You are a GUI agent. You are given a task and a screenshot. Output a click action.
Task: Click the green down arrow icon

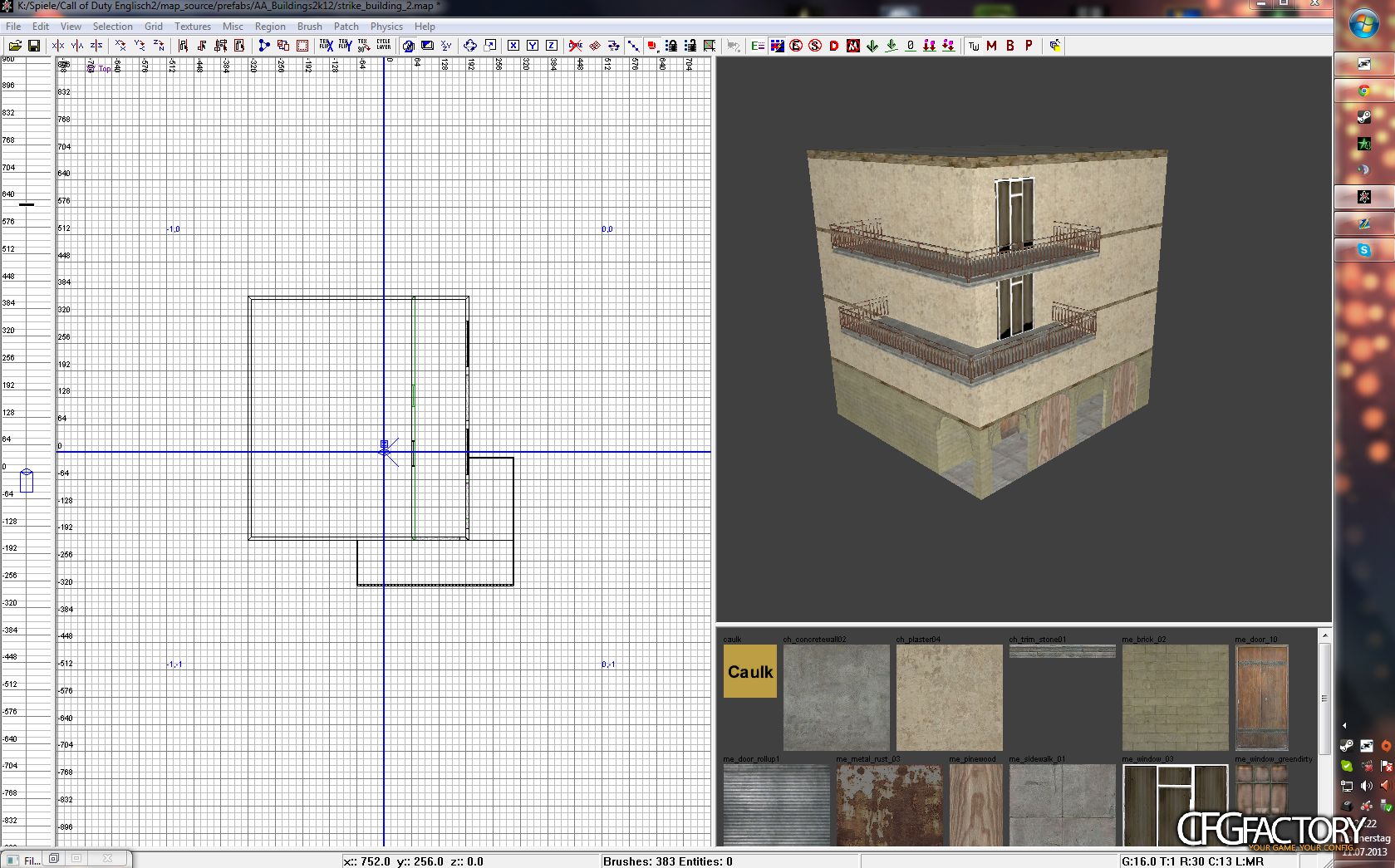click(872, 46)
